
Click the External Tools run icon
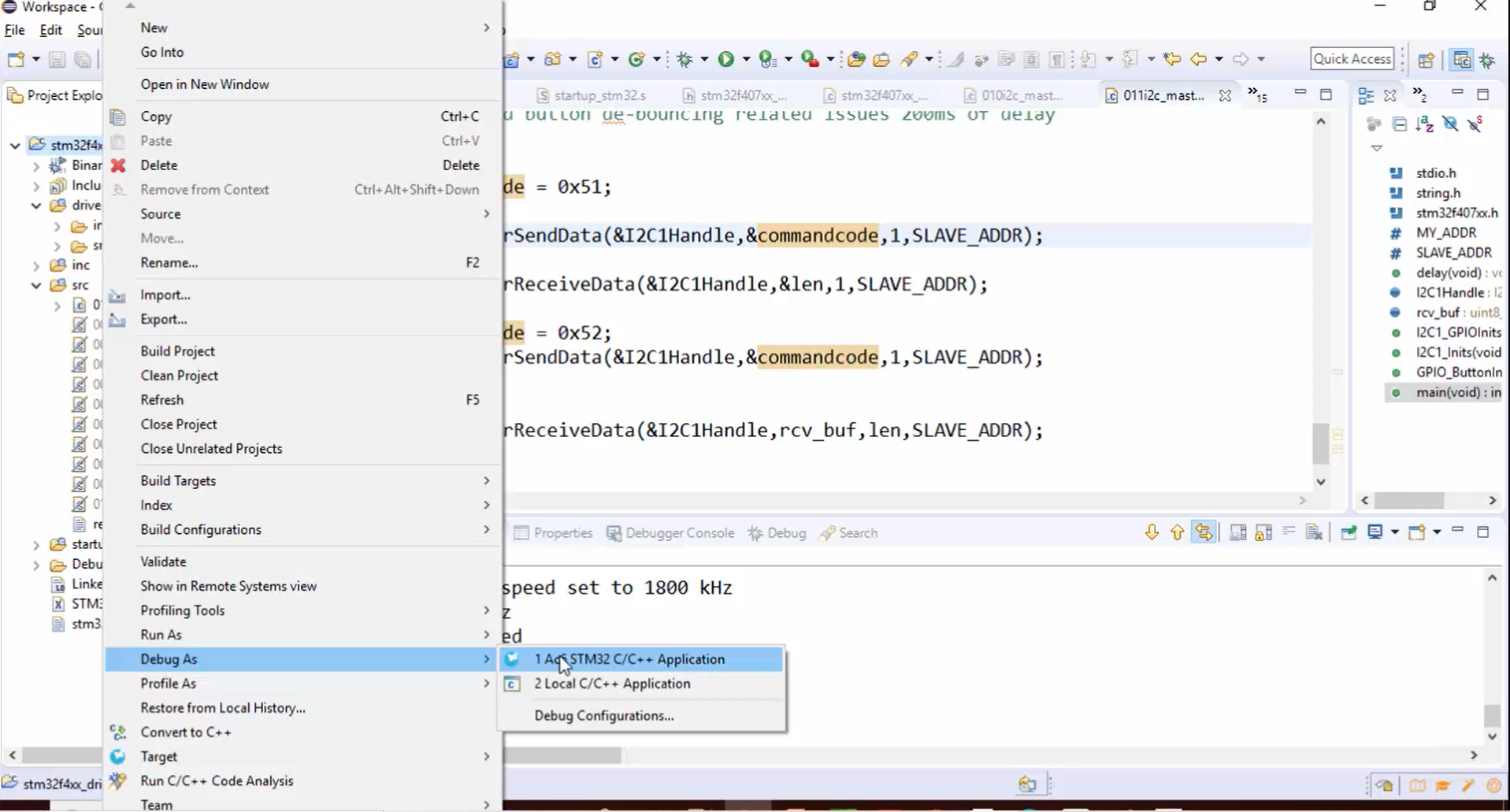[809, 59]
